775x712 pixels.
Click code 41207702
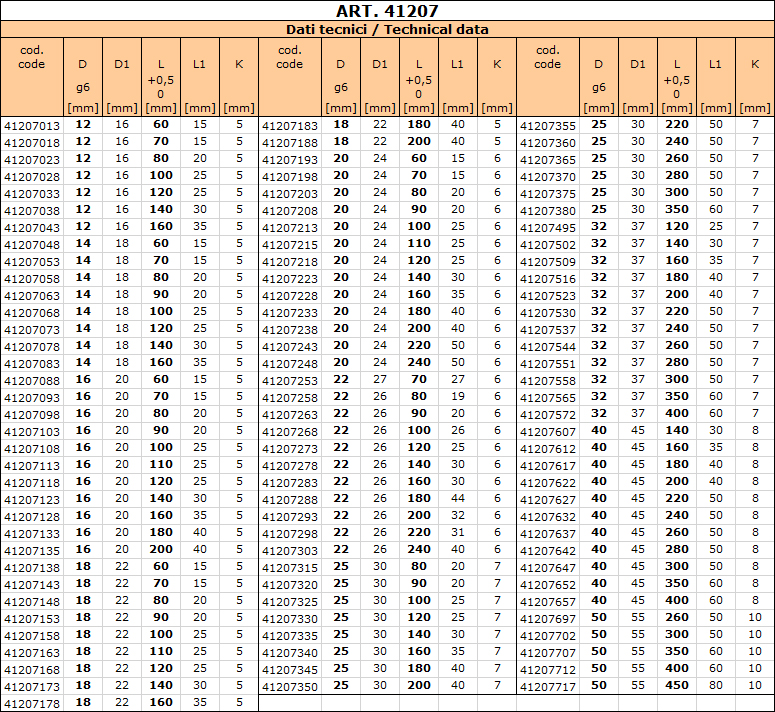[x=548, y=636]
